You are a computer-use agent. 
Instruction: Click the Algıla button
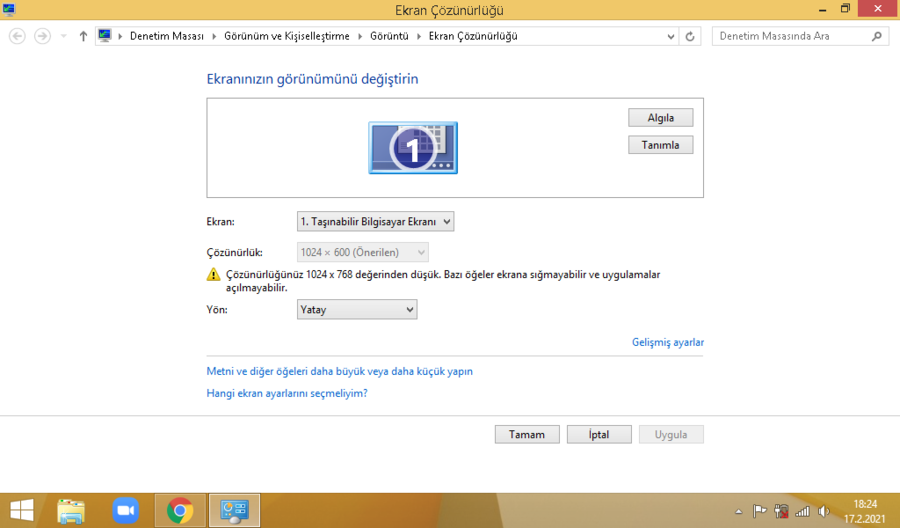click(661, 118)
